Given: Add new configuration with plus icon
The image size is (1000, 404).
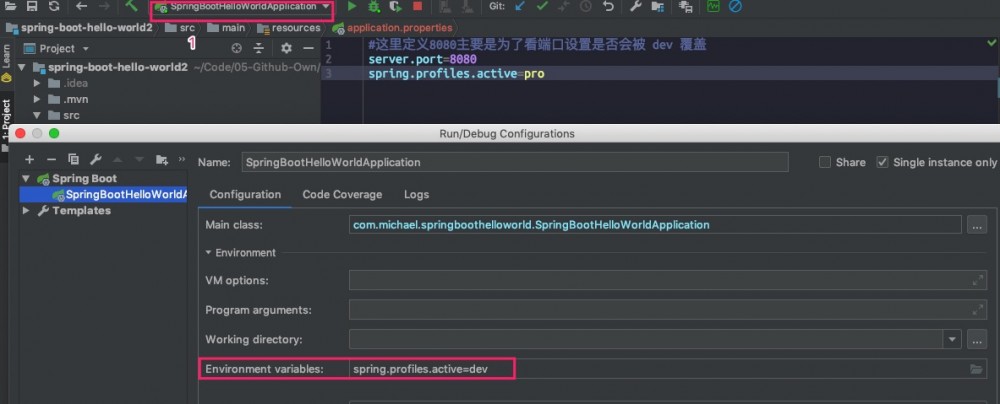Looking at the screenshot, I should pos(29,159).
